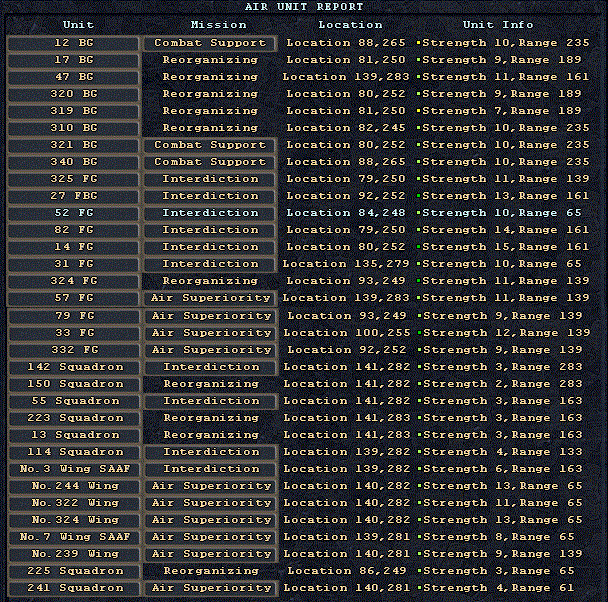
Task: Choose the No. 322 Wing unit
Action: pyautogui.click(x=74, y=504)
